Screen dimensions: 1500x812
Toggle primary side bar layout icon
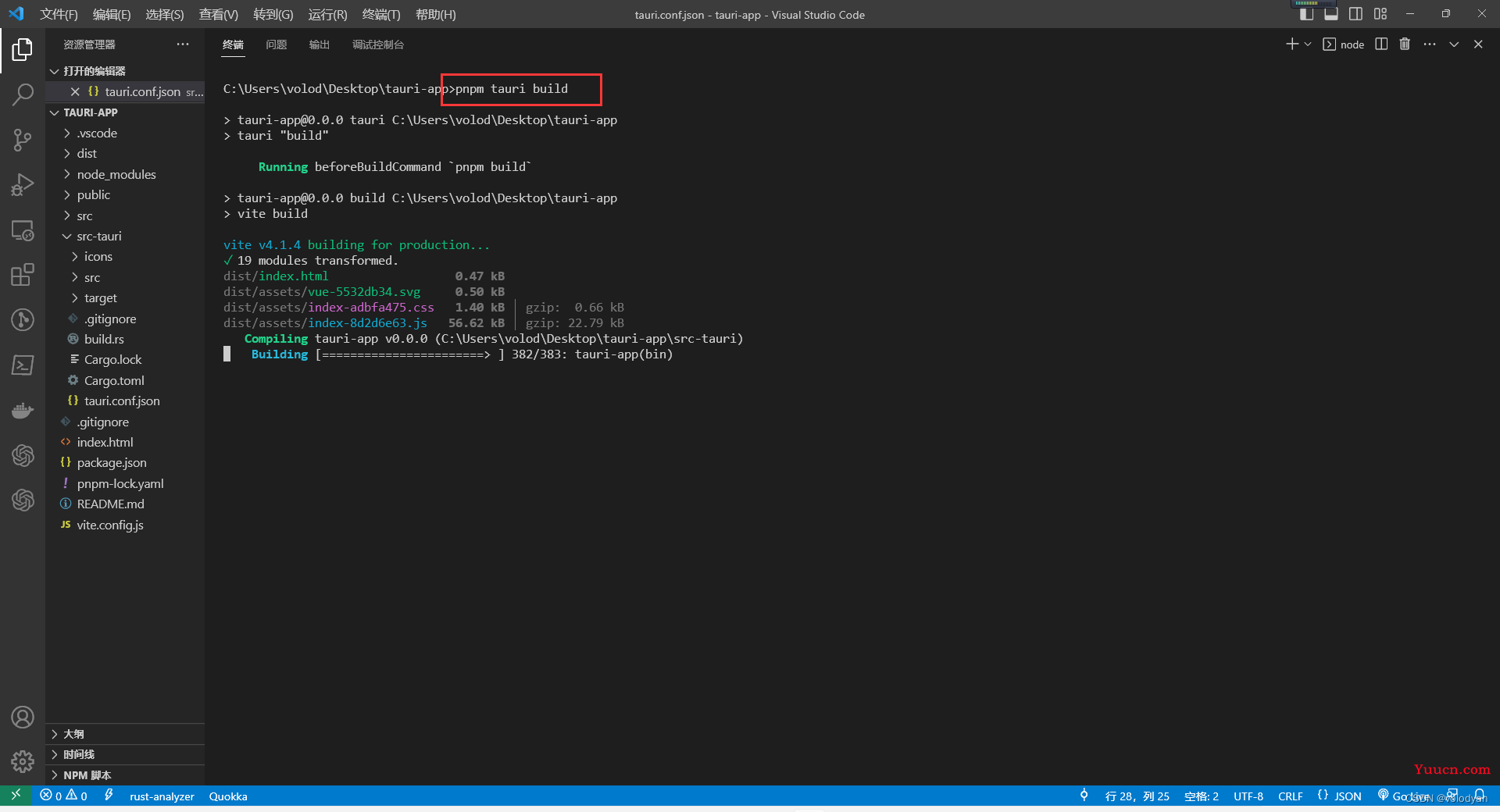click(x=1306, y=14)
